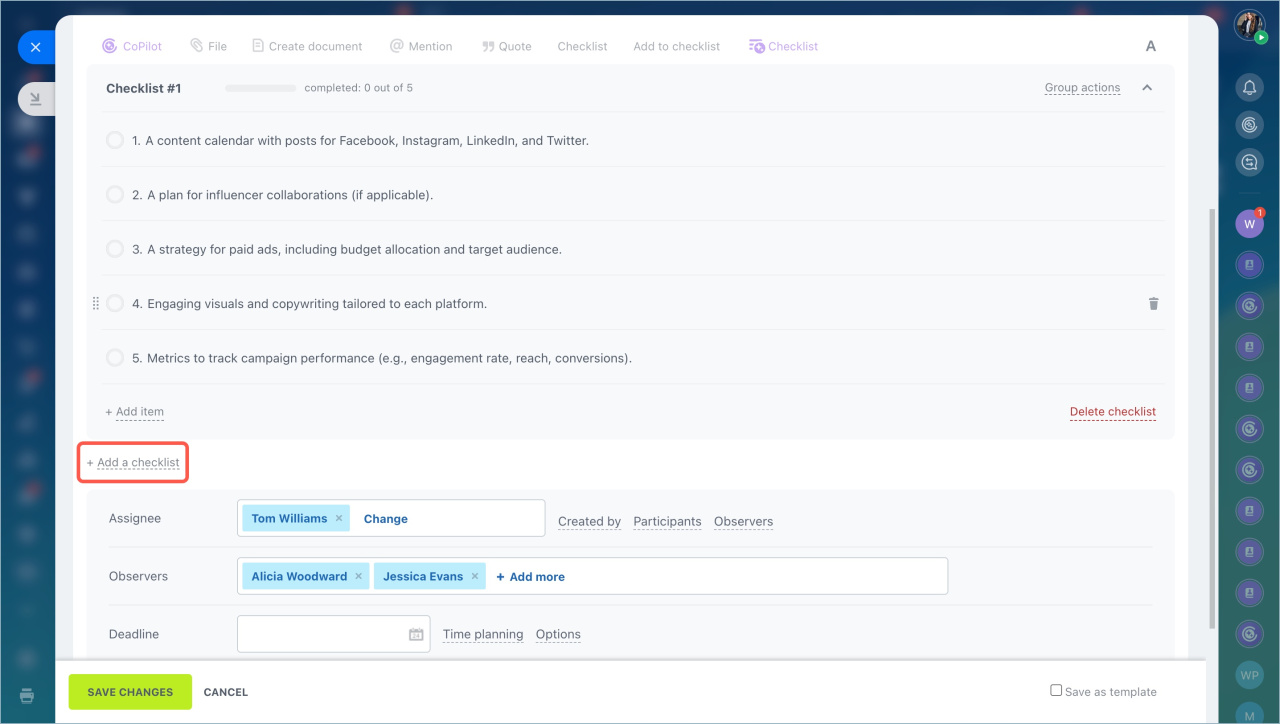Close the task slider with X button
The image size is (1280, 724).
point(36,47)
